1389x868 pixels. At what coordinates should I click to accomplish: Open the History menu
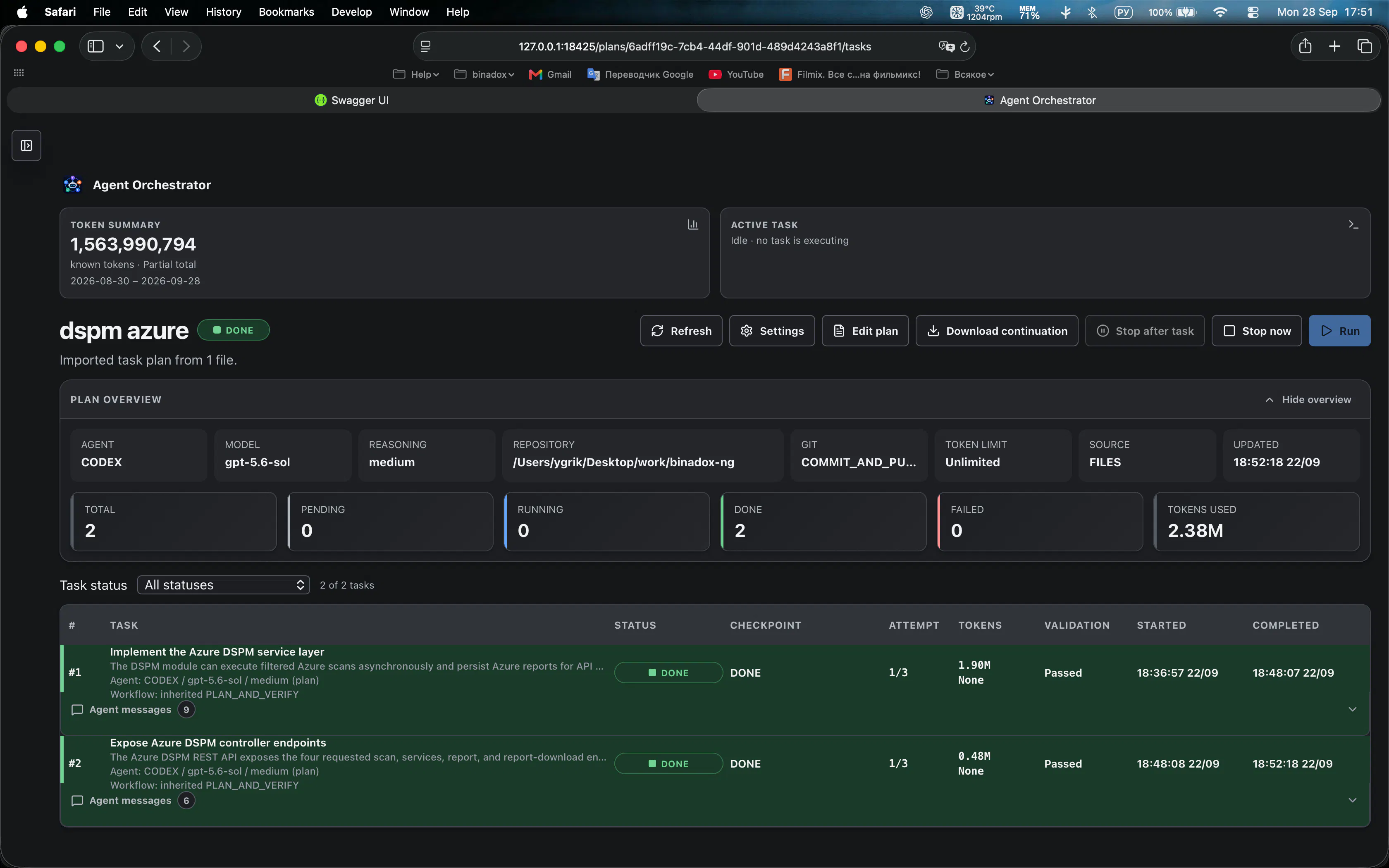[x=223, y=12]
